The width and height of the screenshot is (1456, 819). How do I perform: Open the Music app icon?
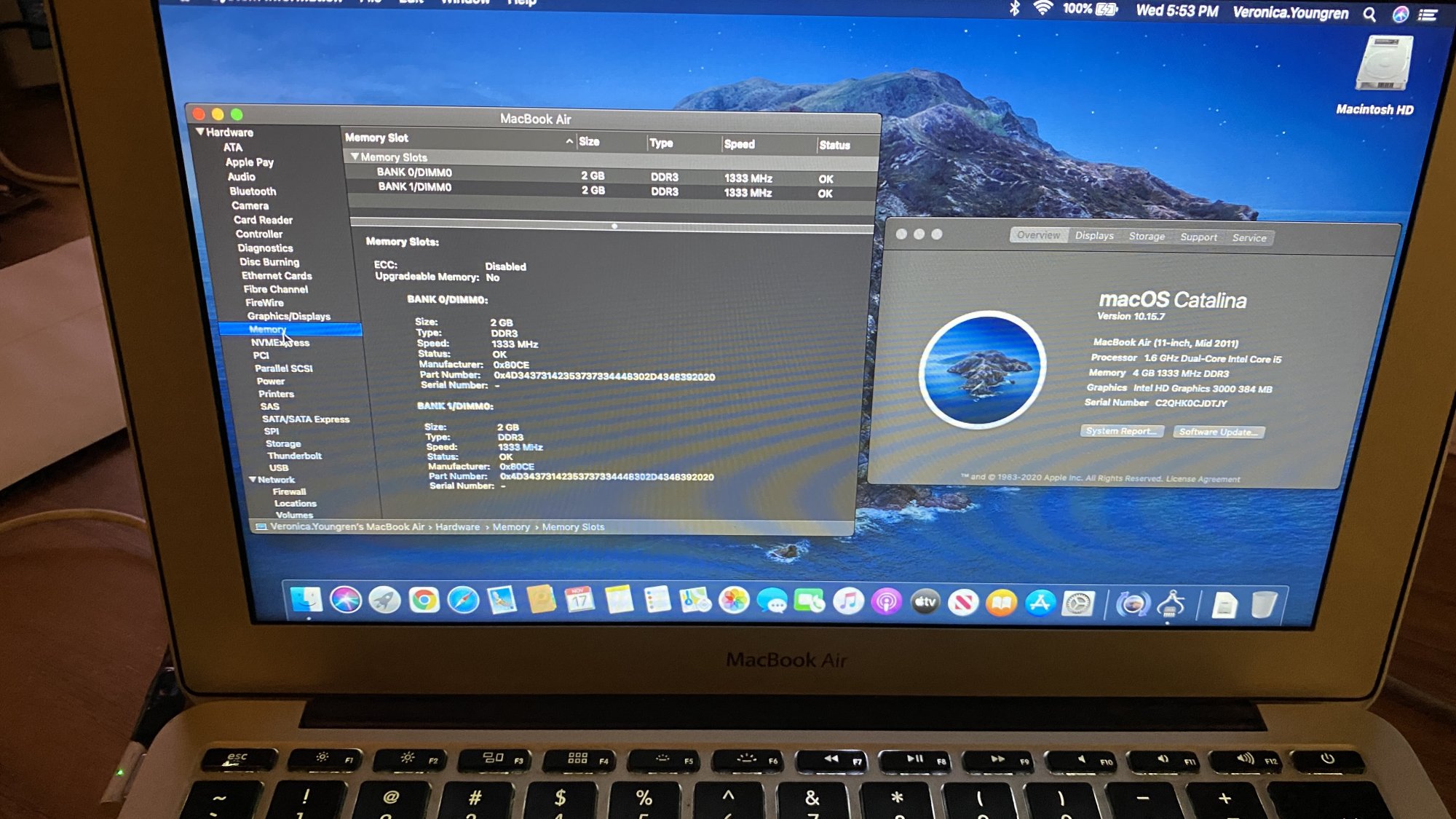848,602
